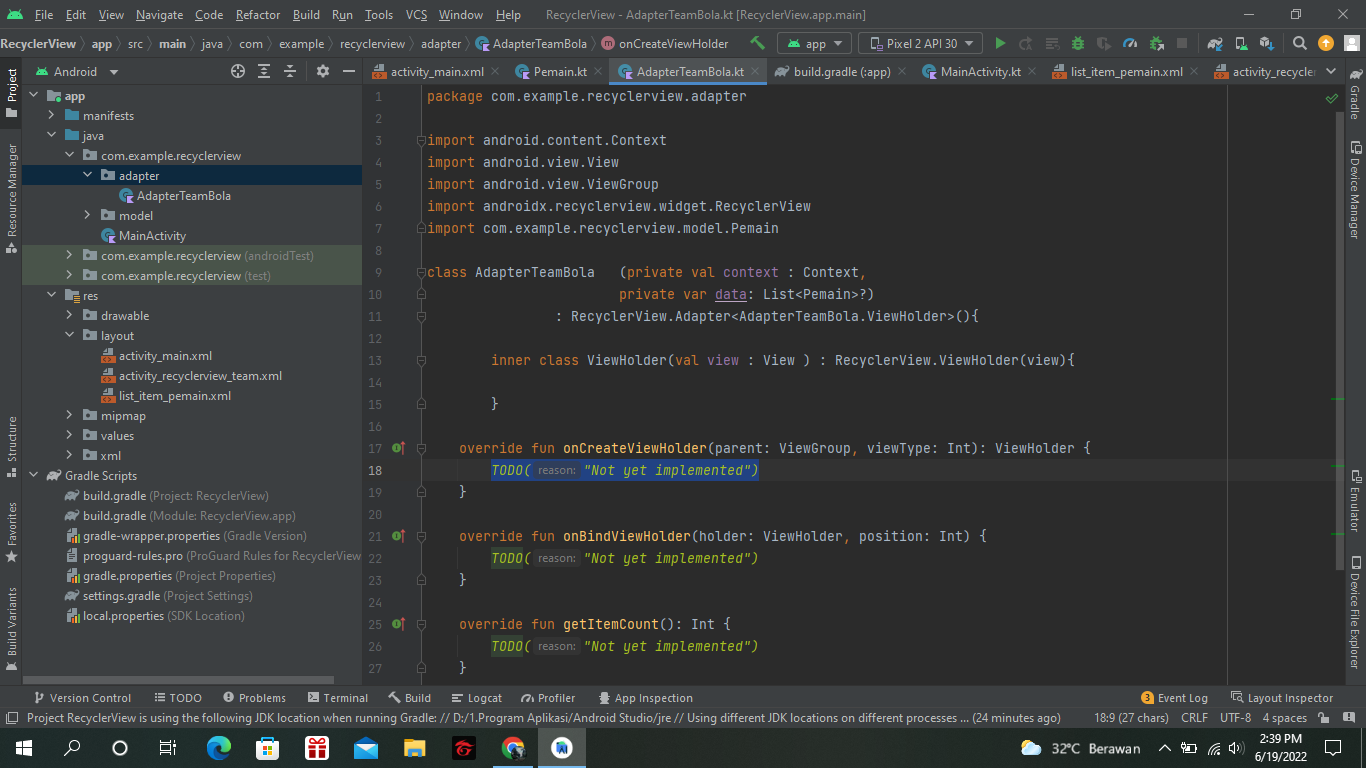Open the App Inspection tool window
Image resolution: width=1366 pixels, height=768 pixels.
[646, 698]
